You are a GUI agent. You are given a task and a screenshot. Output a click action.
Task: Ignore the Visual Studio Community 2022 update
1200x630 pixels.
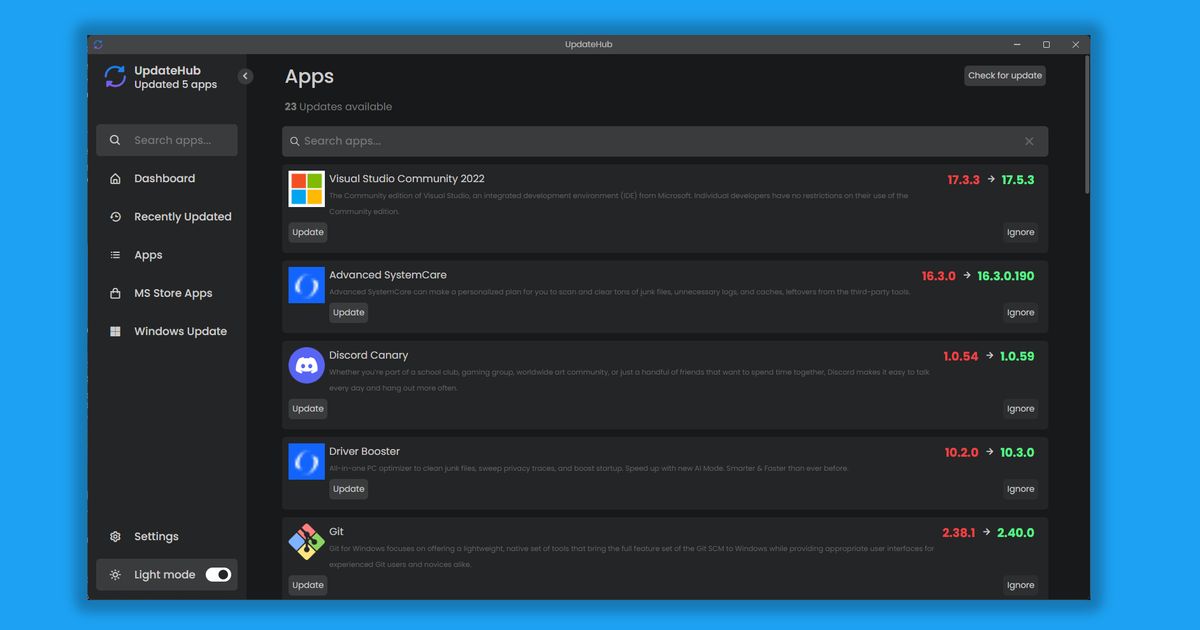[x=1021, y=232]
